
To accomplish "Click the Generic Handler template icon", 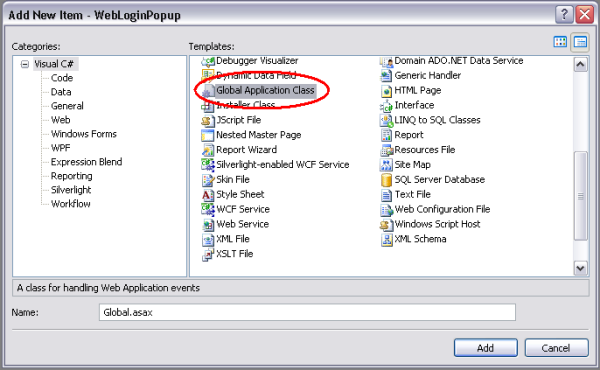I will point(386,76).
